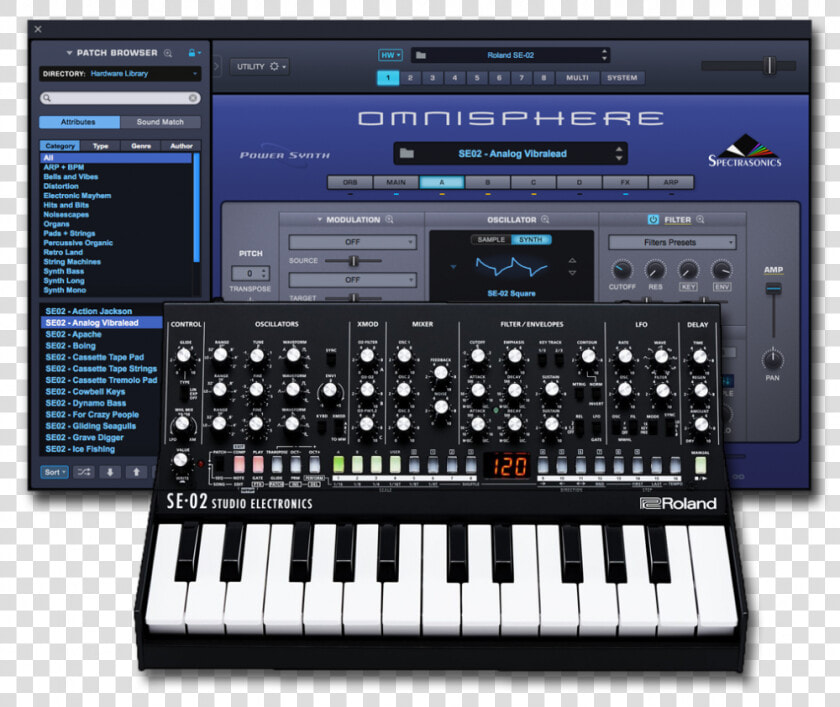Select layer B tab
Screen dimensions: 840x707
pyautogui.click(x=488, y=182)
